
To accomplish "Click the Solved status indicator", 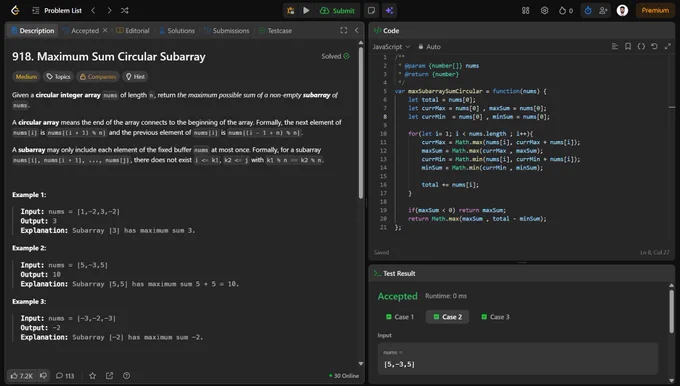I will [335, 56].
